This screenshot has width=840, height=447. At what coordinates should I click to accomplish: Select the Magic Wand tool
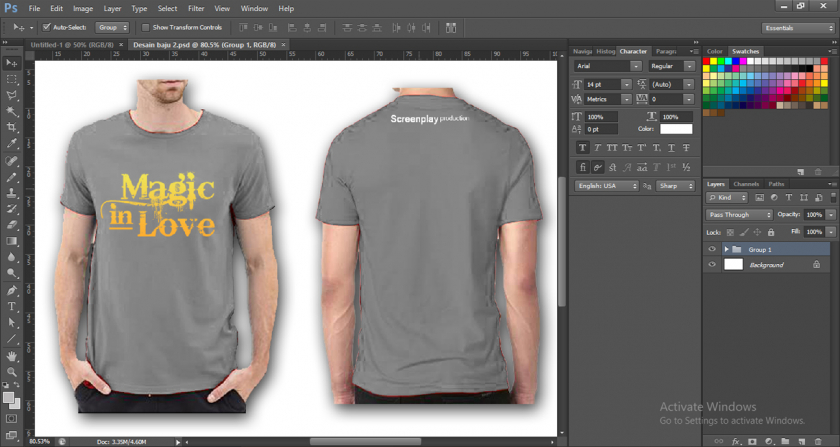pyautogui.click(x=11, y=111)
